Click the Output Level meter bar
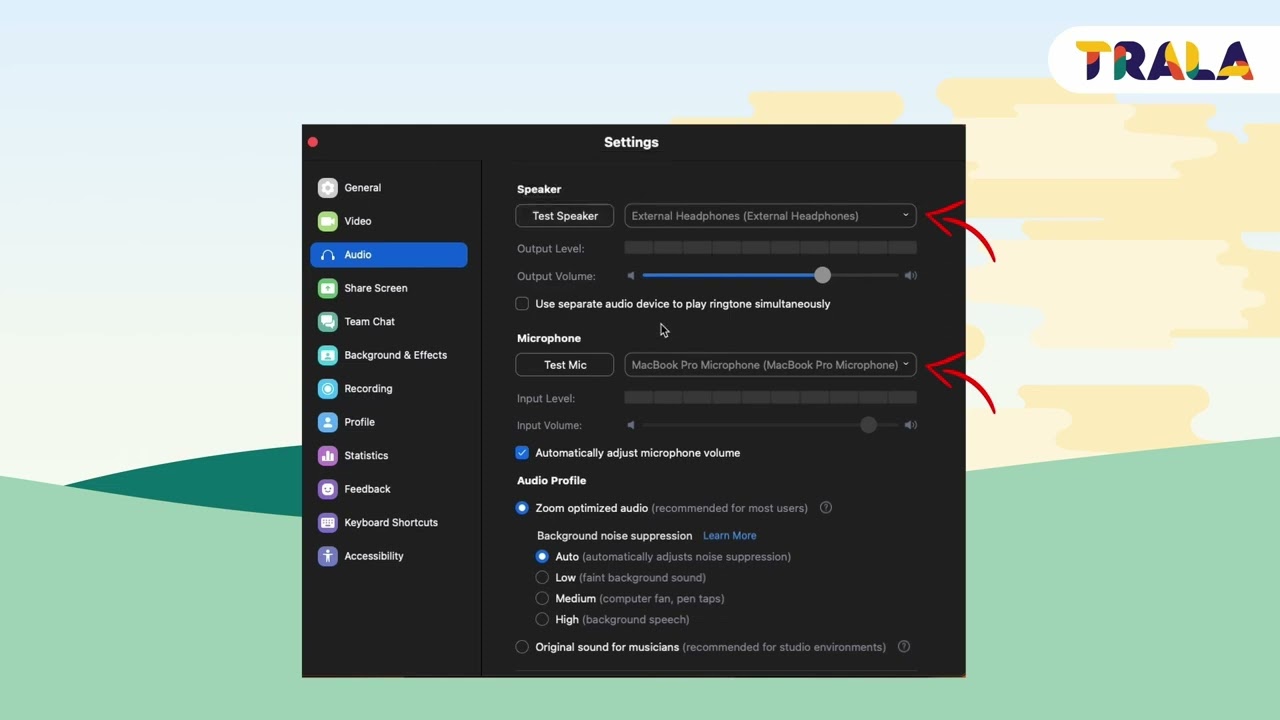The width and height of the screenshot is (1280, 720). pyautogui.click(x=770, y=248)
